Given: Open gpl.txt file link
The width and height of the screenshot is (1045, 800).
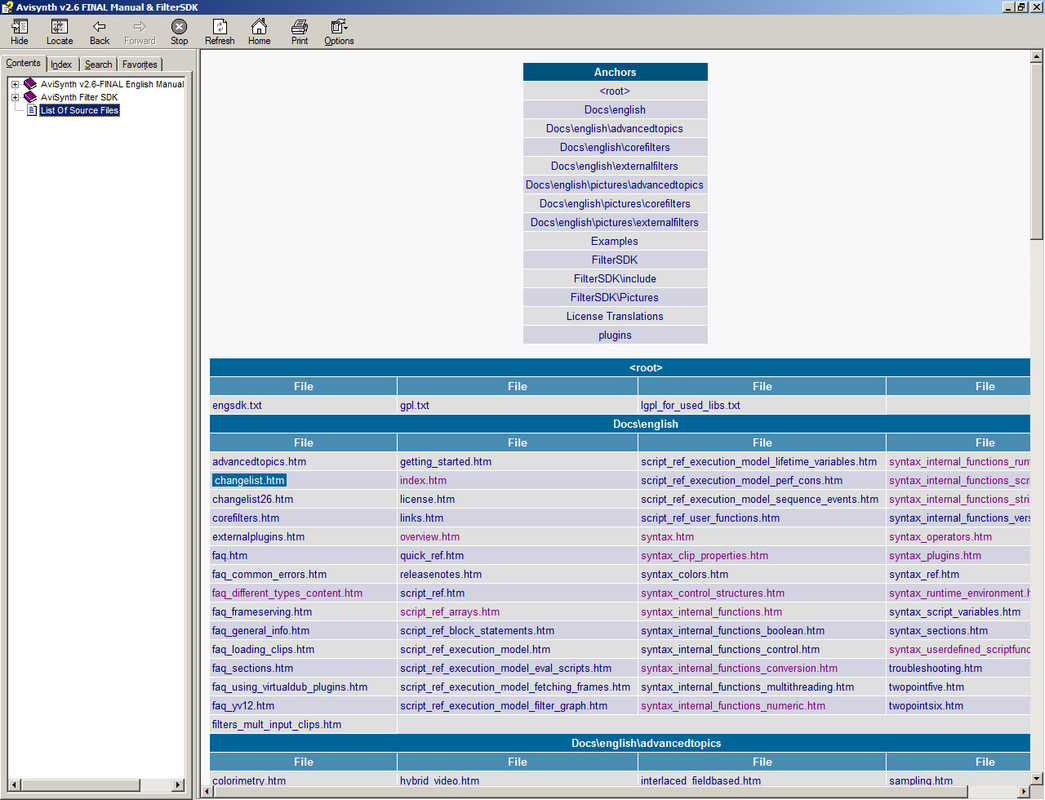Looking at the screenshot, I should [x=415, y=405].
